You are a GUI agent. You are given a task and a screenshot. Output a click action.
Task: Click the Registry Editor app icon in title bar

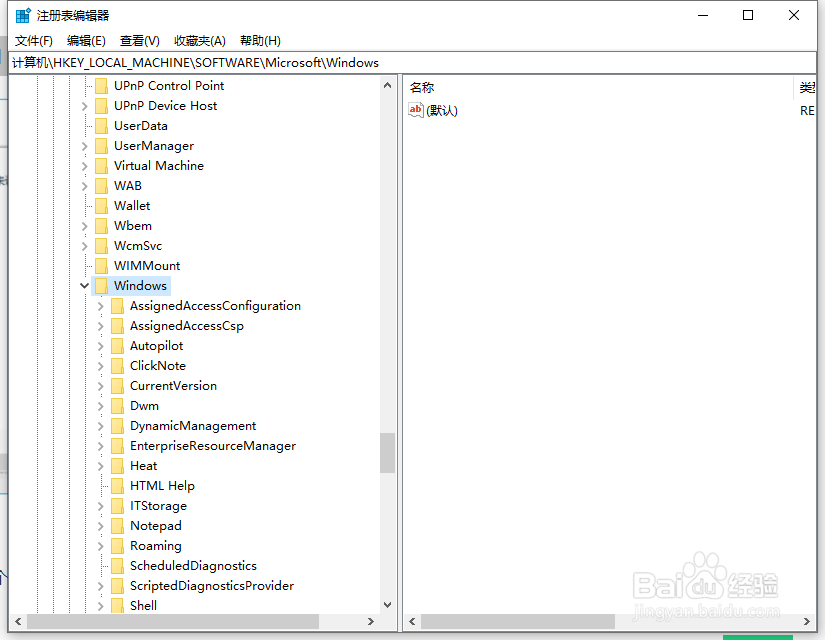click(x=23, y=16)
